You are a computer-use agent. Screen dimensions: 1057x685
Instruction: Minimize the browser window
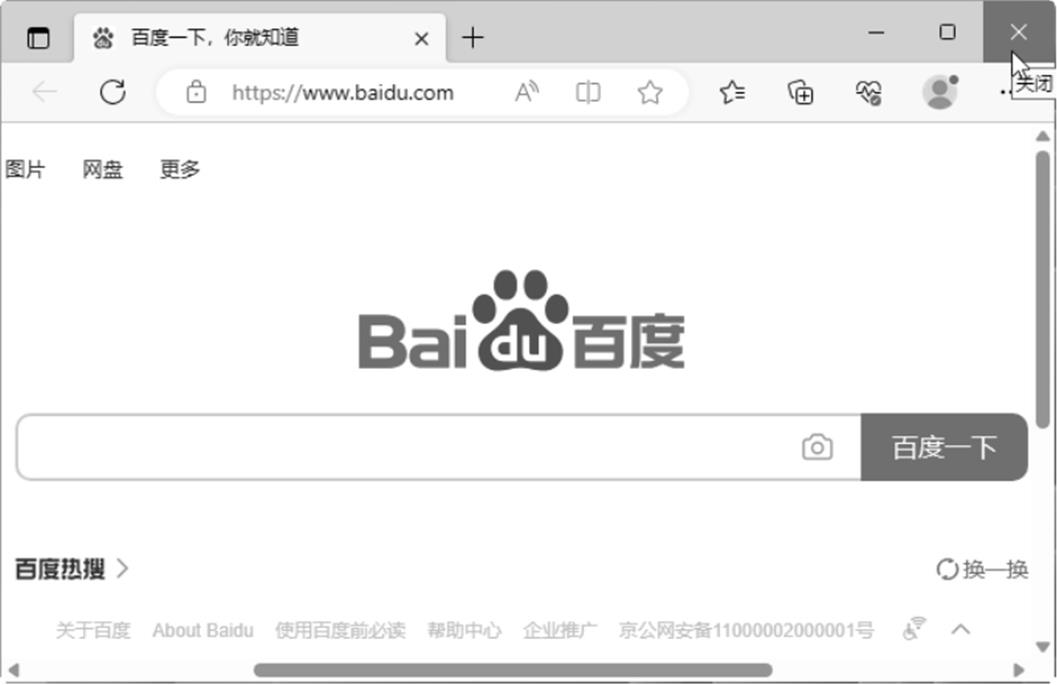(x=876, y=32)
